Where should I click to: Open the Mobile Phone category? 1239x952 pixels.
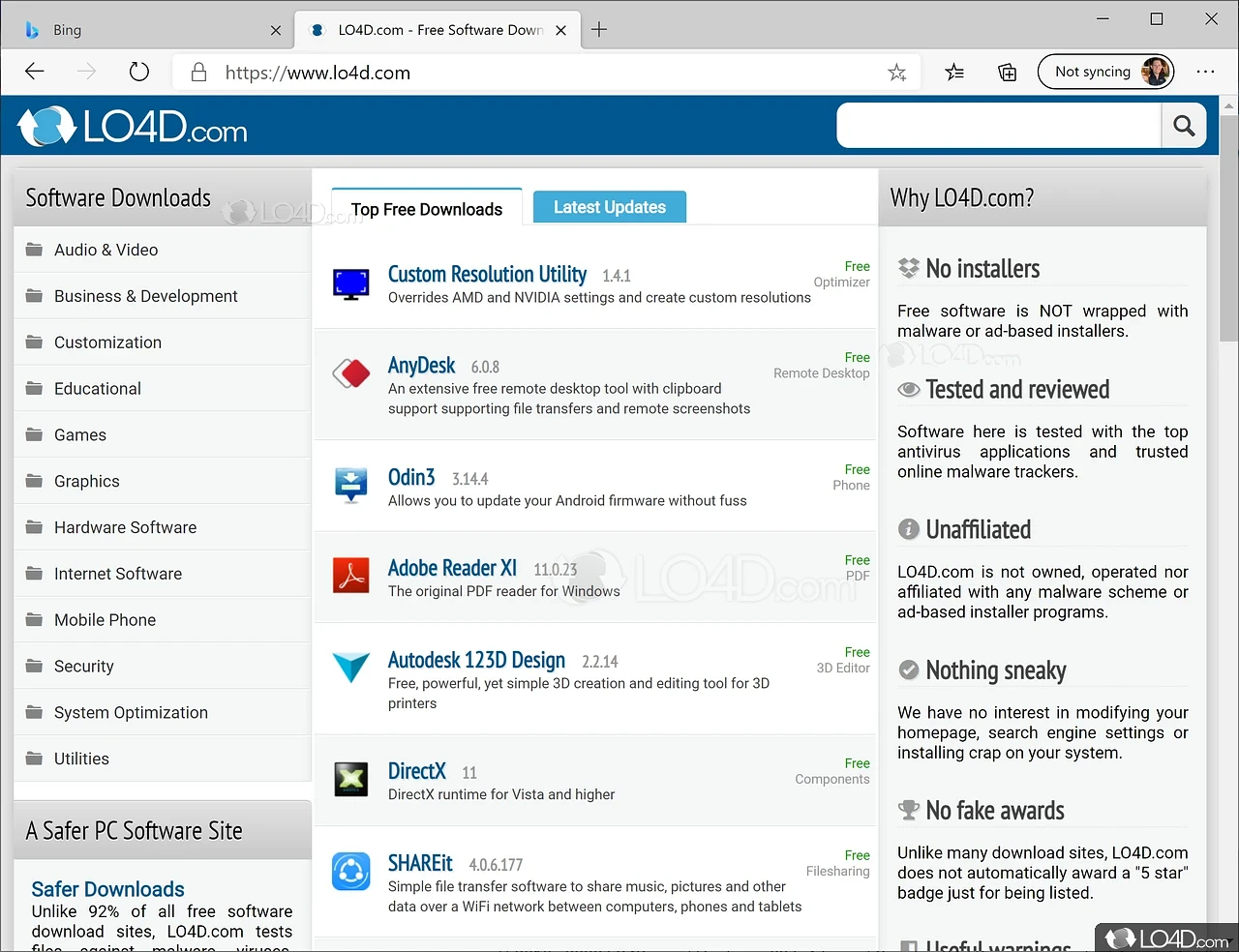[x=105, y=620]
